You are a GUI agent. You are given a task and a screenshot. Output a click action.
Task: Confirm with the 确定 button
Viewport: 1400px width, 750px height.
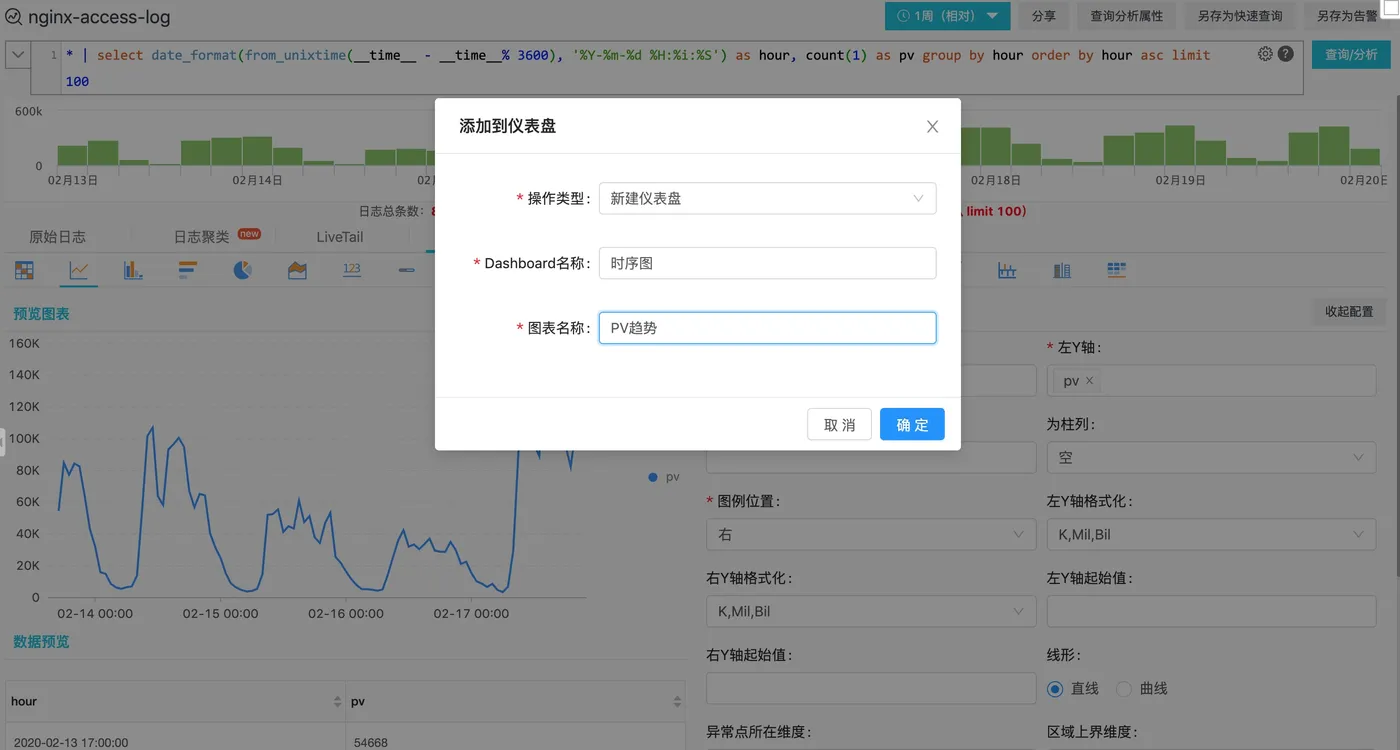pos(912,424)
